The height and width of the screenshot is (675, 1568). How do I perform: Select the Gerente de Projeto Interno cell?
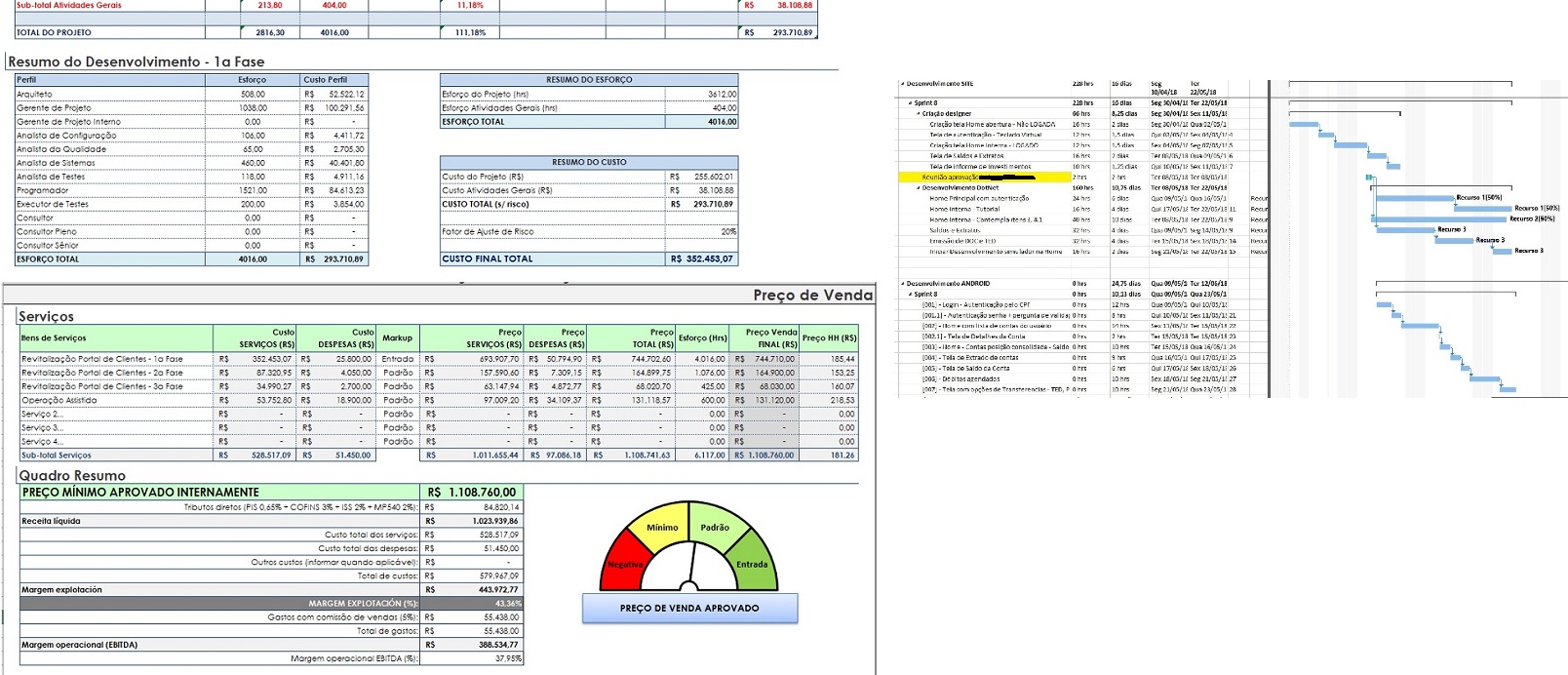click(110, 122)
